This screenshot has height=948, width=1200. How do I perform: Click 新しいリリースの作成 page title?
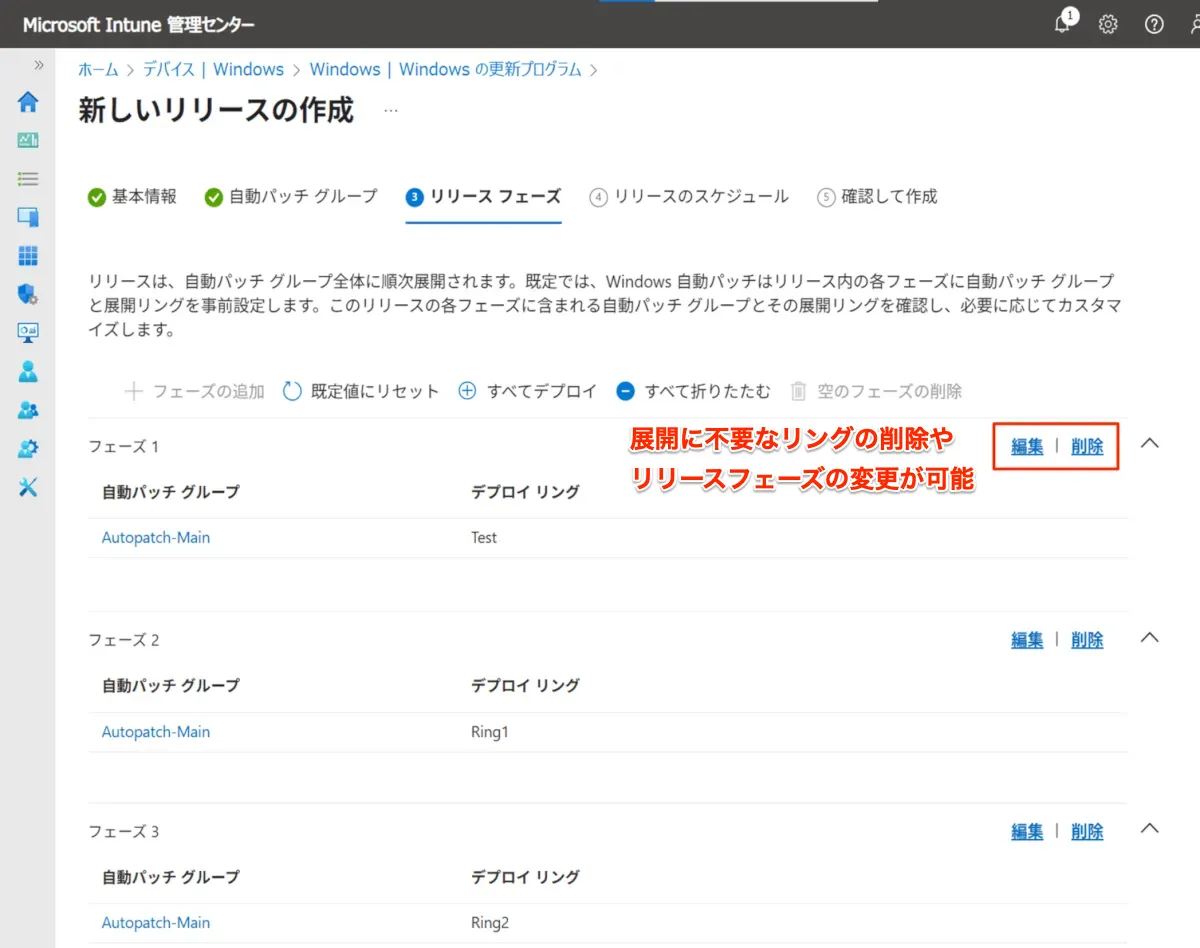(x=216, y=110)
